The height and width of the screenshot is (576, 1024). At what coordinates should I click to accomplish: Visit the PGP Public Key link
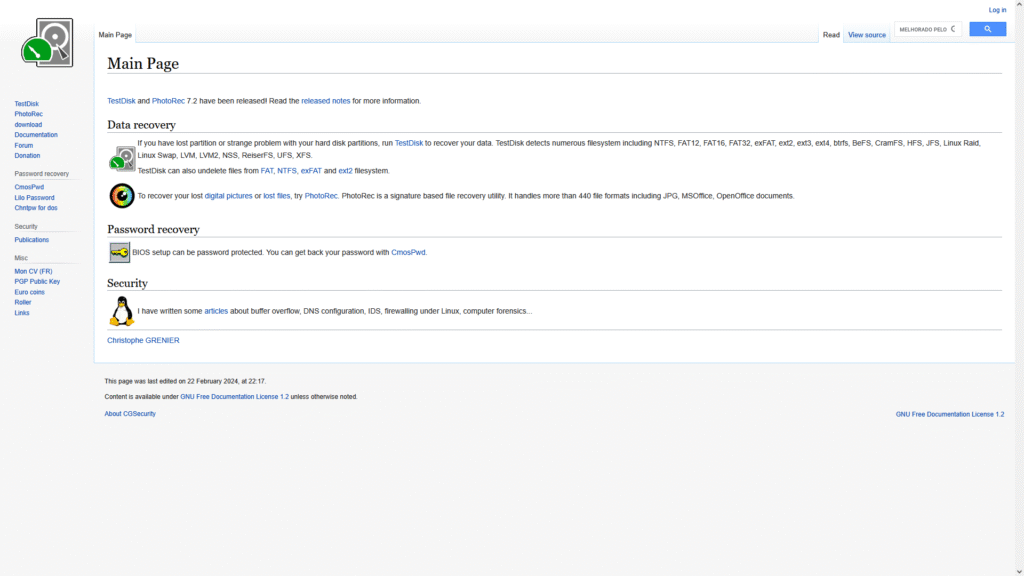[37, 282]
